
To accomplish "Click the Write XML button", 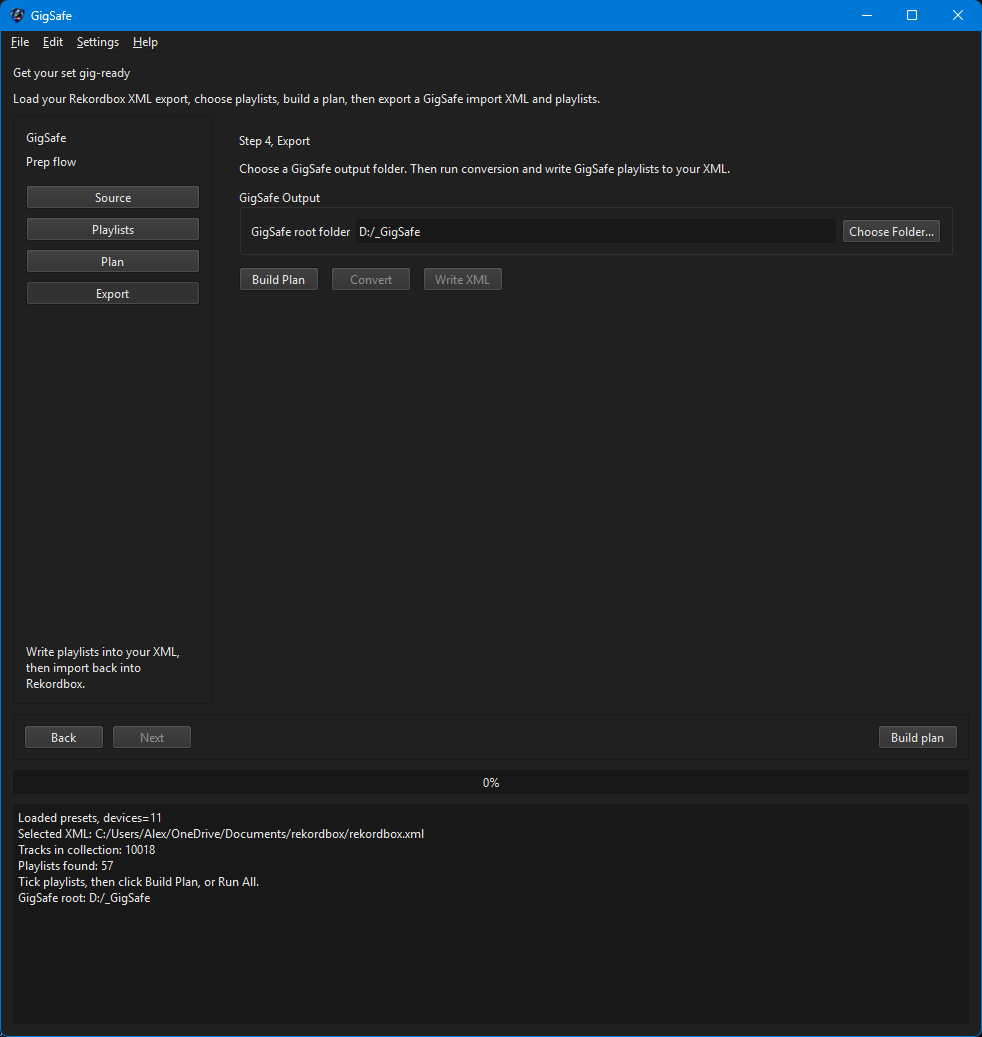I will pos(463,280).
